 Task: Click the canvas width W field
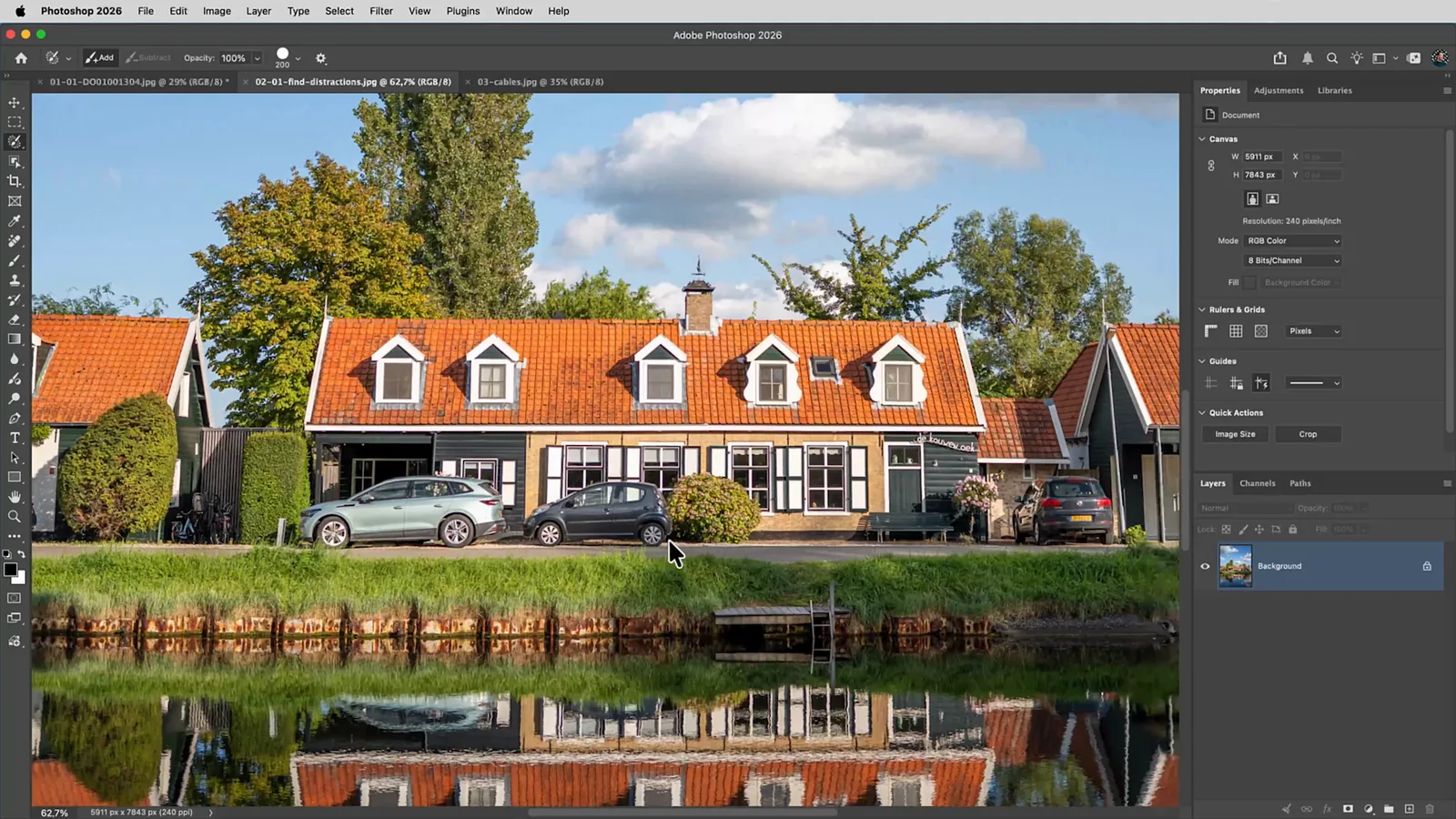pos(1263,157)
